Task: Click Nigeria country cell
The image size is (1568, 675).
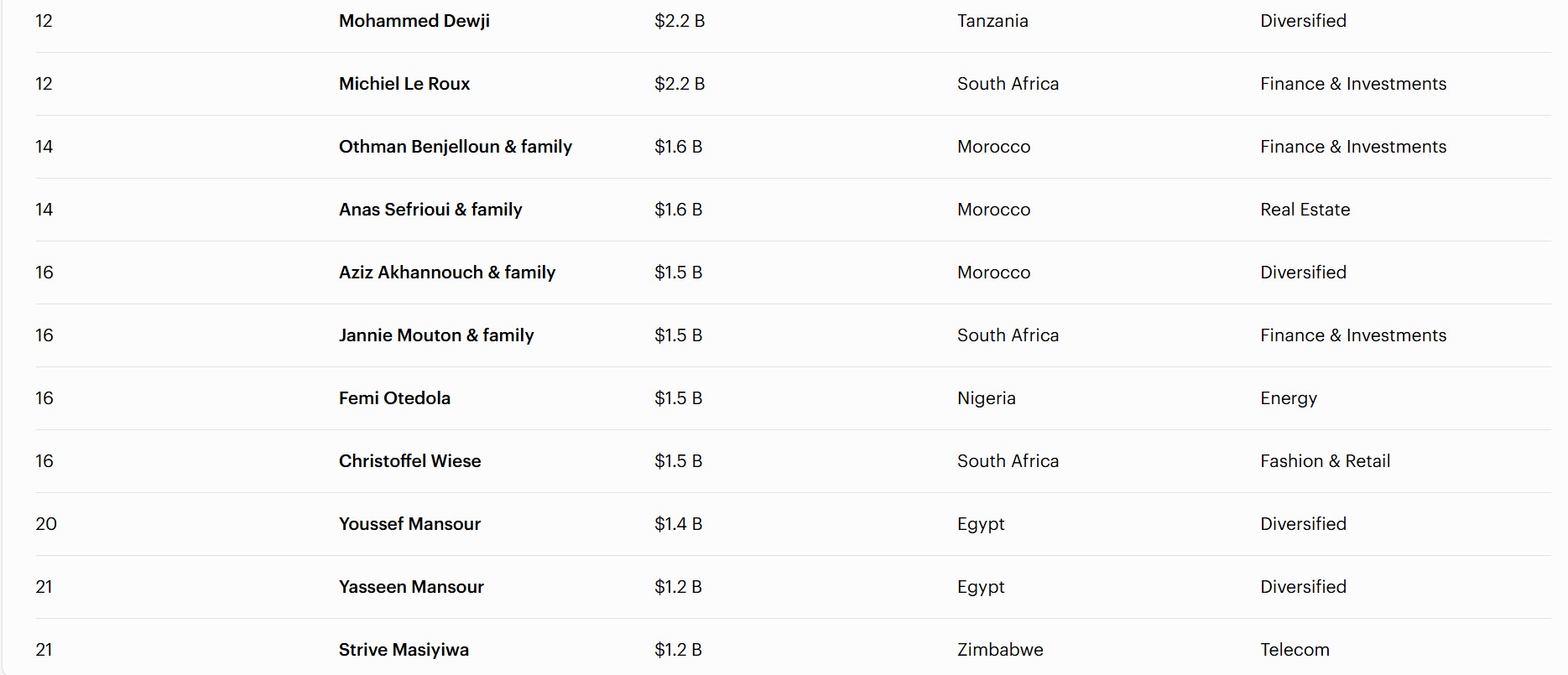Action: pos(987,398)
